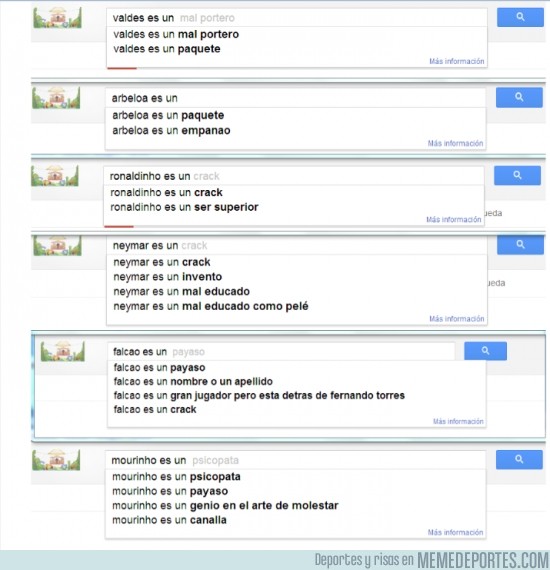Select 'falcao es un nombre o un apellido'
Screen dimensions: 550x570
[193, 381]
